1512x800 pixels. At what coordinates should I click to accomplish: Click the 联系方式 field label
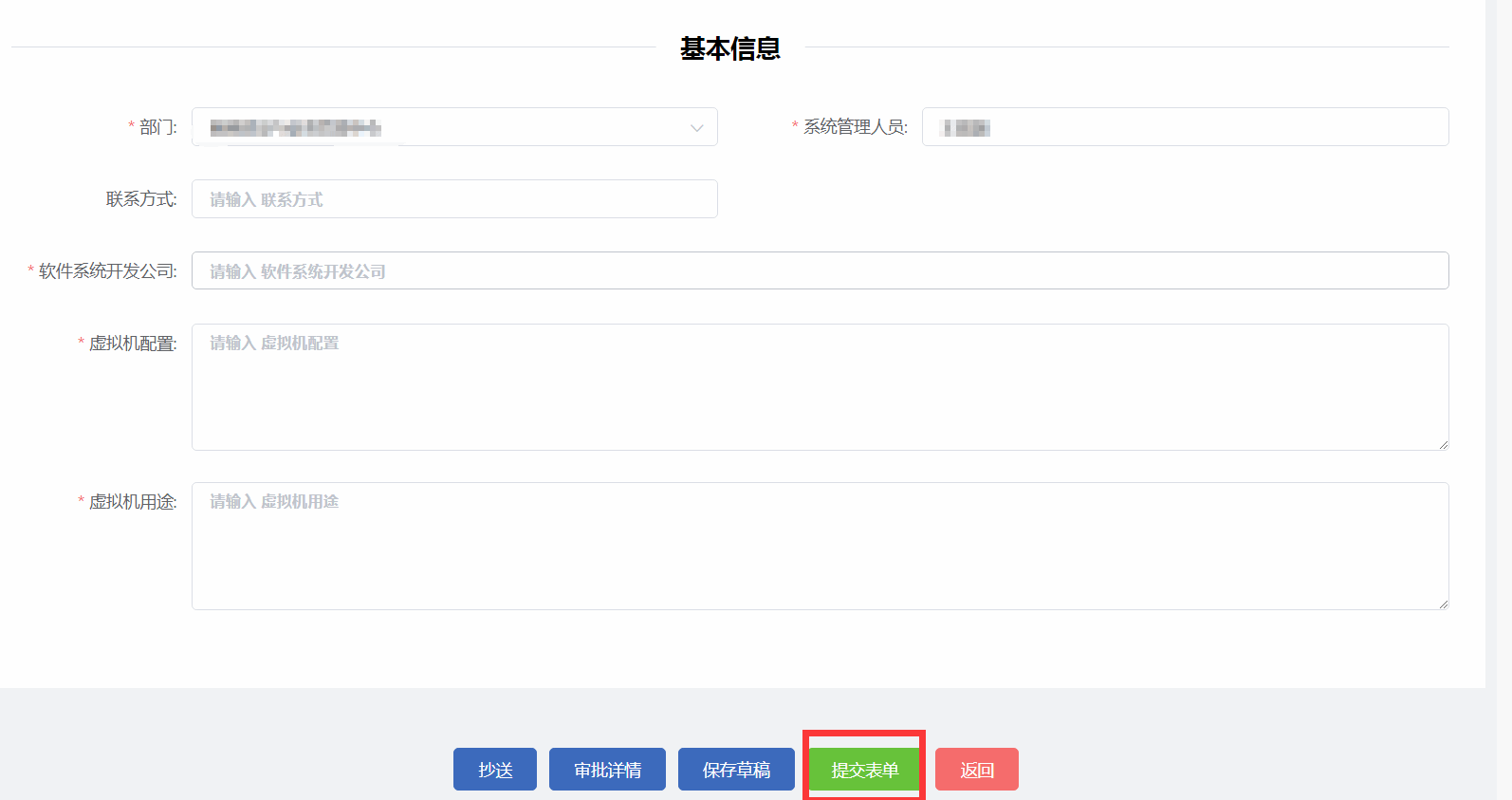pyautogui.click(x=140, y=199)
